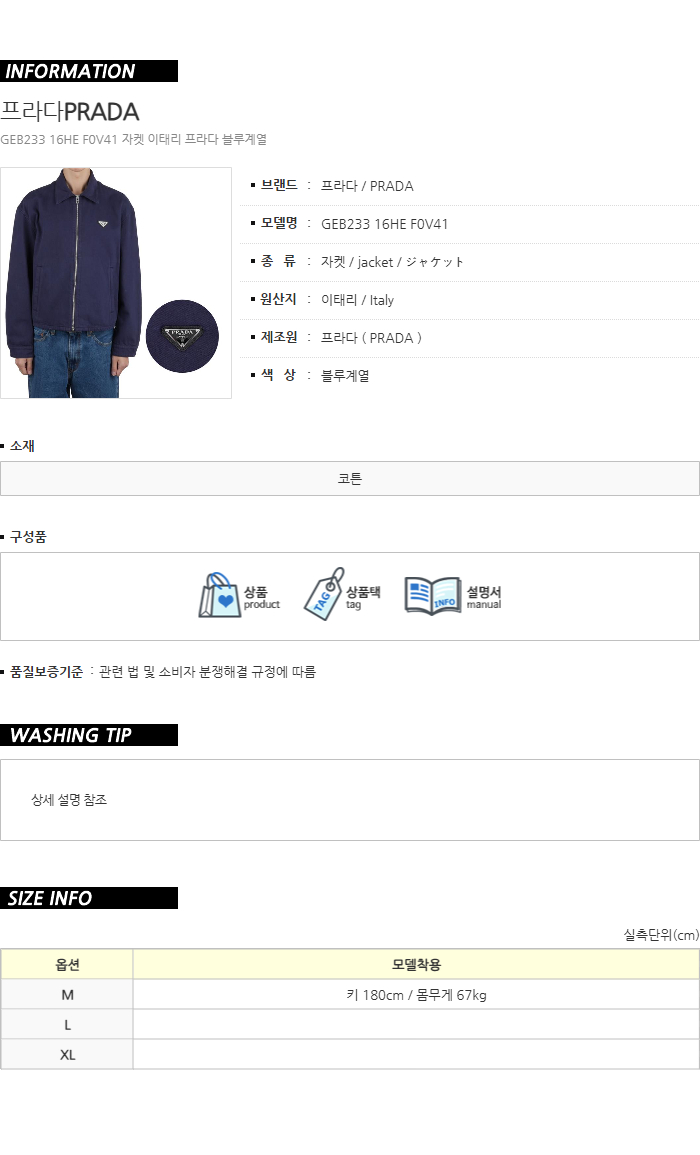Viewport: 700px width, 1155px height.
Task: Select the L size row
Action: pyautogui.click(x=350, y=1025)
